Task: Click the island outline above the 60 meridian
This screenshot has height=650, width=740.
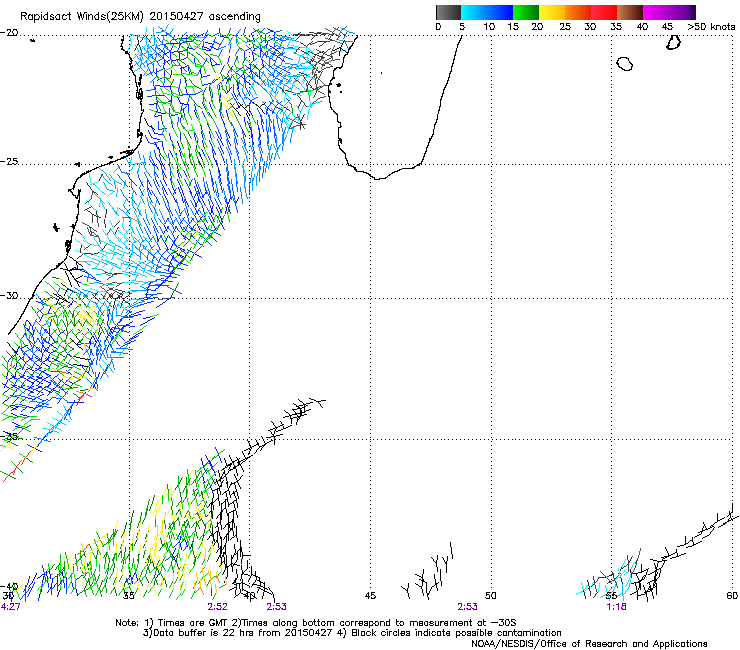Action: [x=673, y=42]
